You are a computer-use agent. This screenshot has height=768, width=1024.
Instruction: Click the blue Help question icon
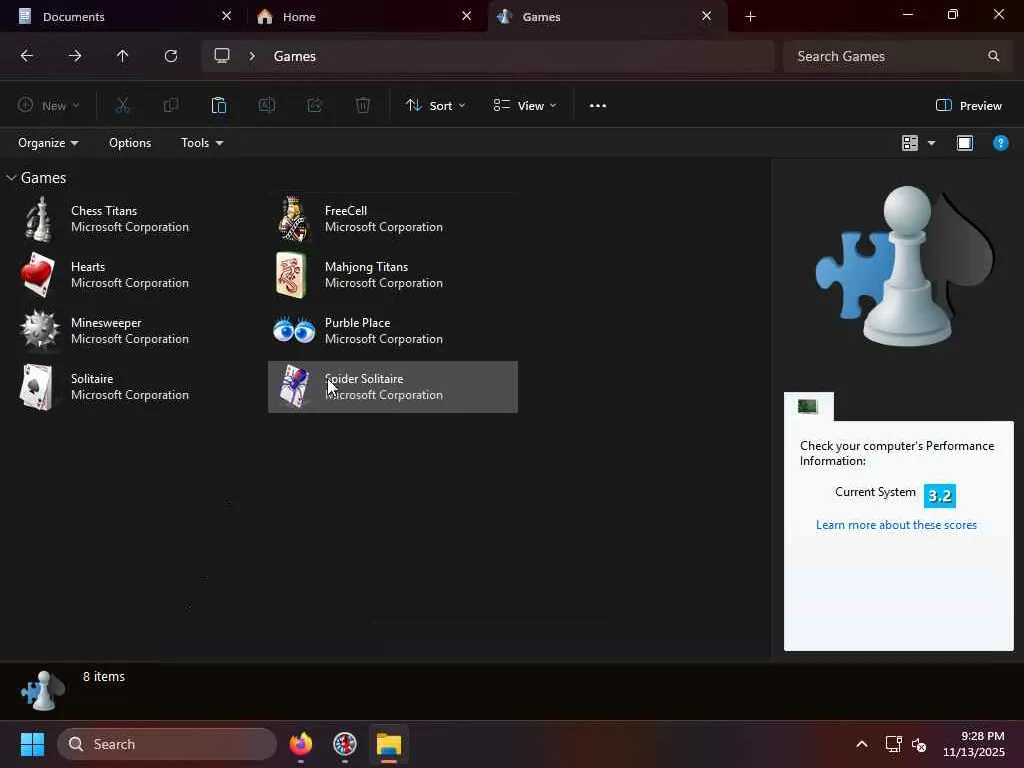coord(1000,143)
